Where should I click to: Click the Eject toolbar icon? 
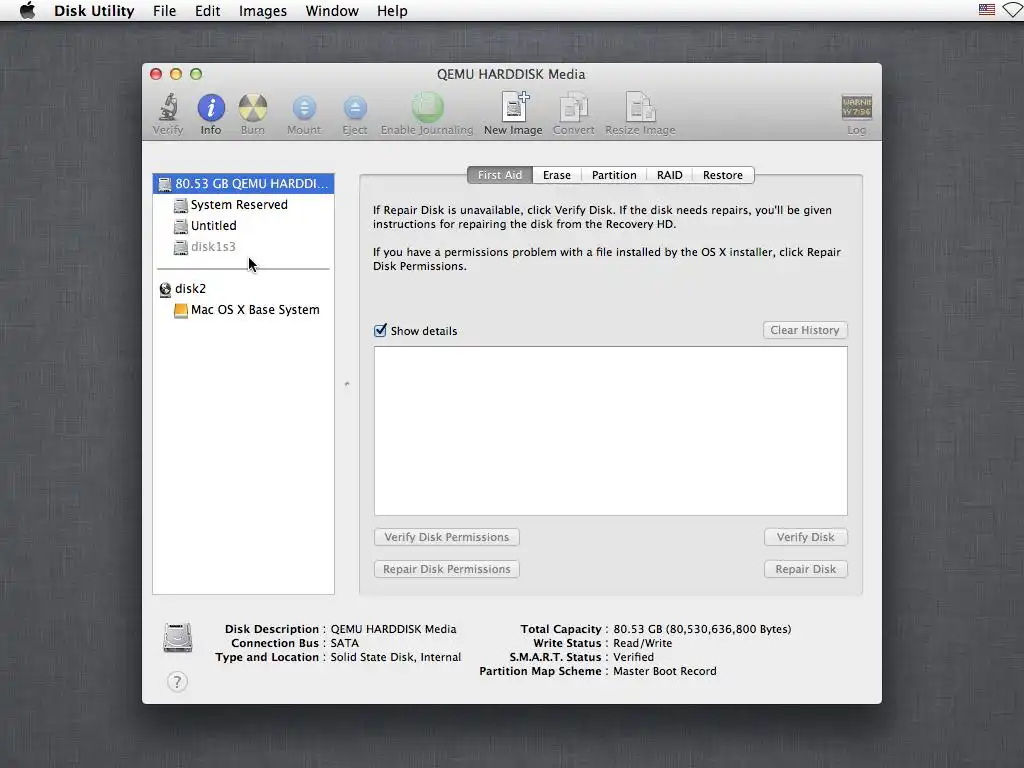(355, 108)
